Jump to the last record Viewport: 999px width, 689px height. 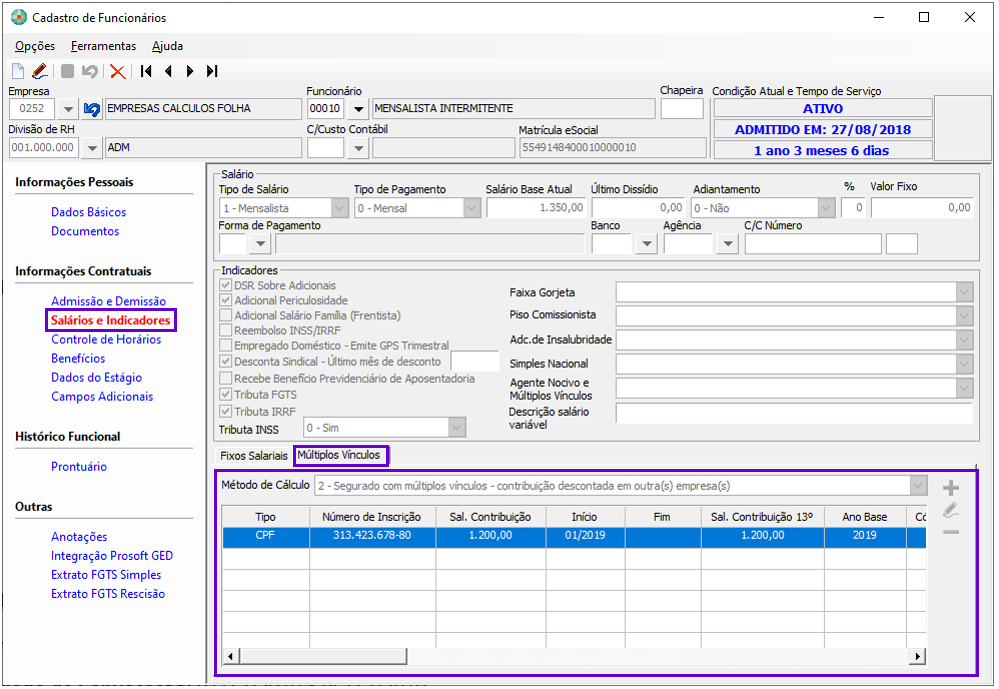click(x=212, y=71)
